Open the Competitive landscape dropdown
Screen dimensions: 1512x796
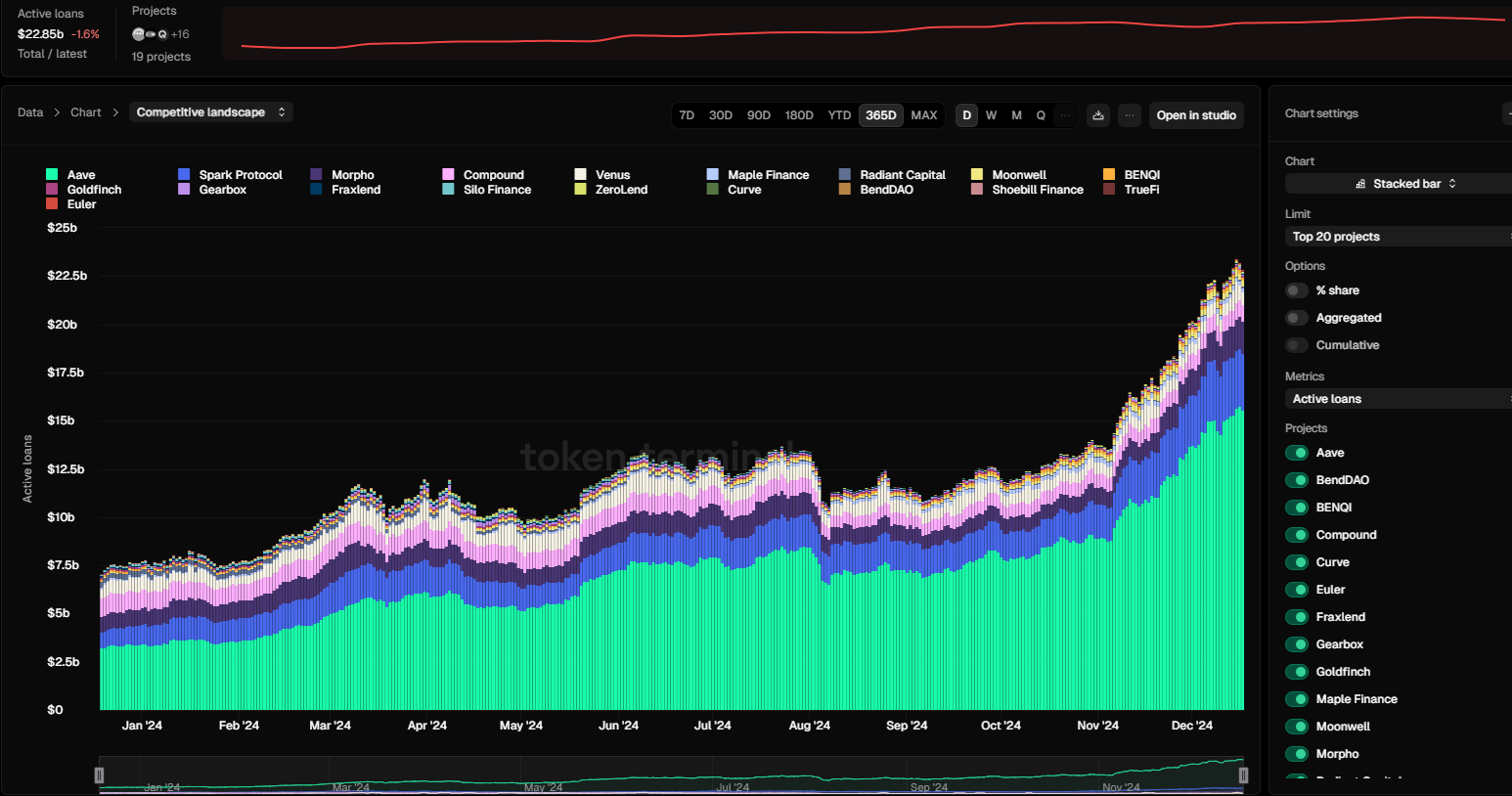[x=210, y=112]
